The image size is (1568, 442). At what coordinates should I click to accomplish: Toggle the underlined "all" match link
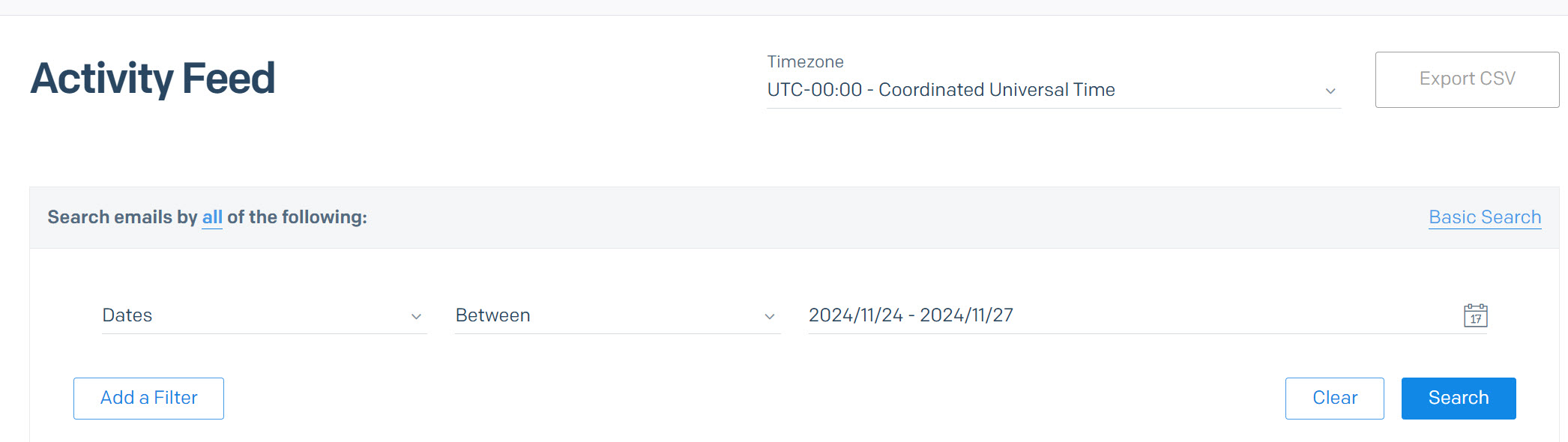pyautogui.click(x=212, y=217)
